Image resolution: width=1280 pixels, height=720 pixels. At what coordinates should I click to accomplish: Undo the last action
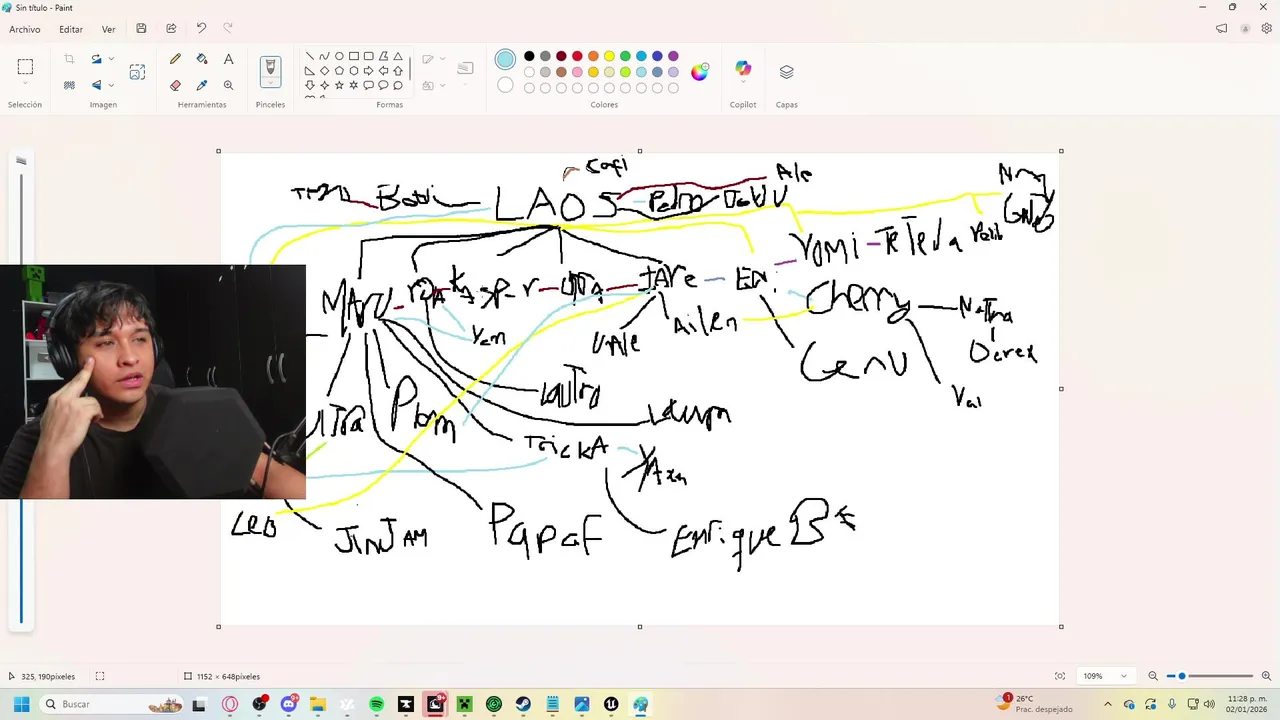pos(201,29)
